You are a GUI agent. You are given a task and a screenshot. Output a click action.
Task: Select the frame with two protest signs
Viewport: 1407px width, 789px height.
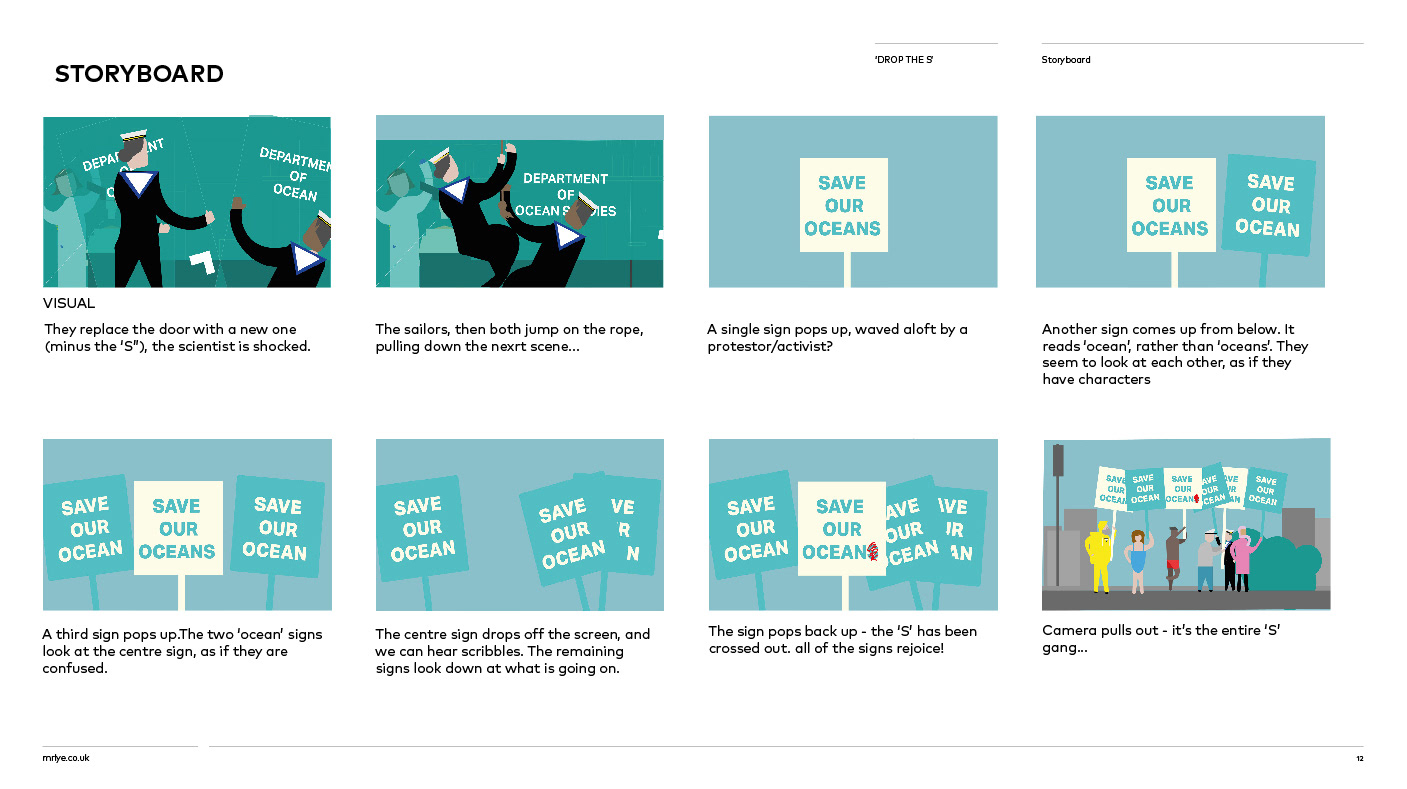point(1180,202)
